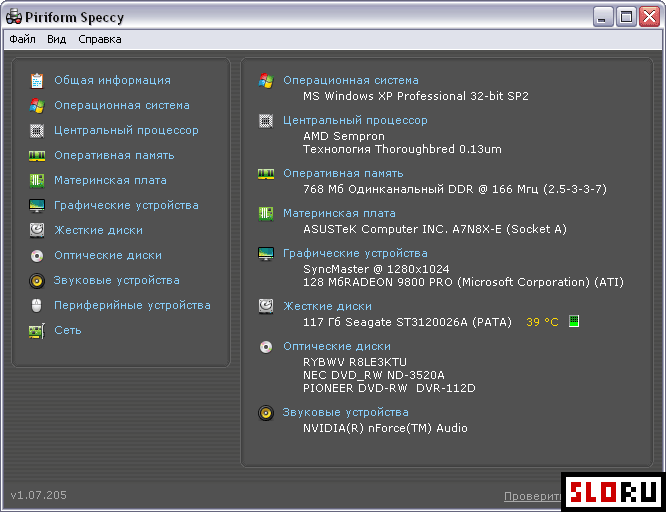The width and height of the screenshot is (666, 512).
Task: Open Жесткие диски sidebar section
Action: pos(99,230)
